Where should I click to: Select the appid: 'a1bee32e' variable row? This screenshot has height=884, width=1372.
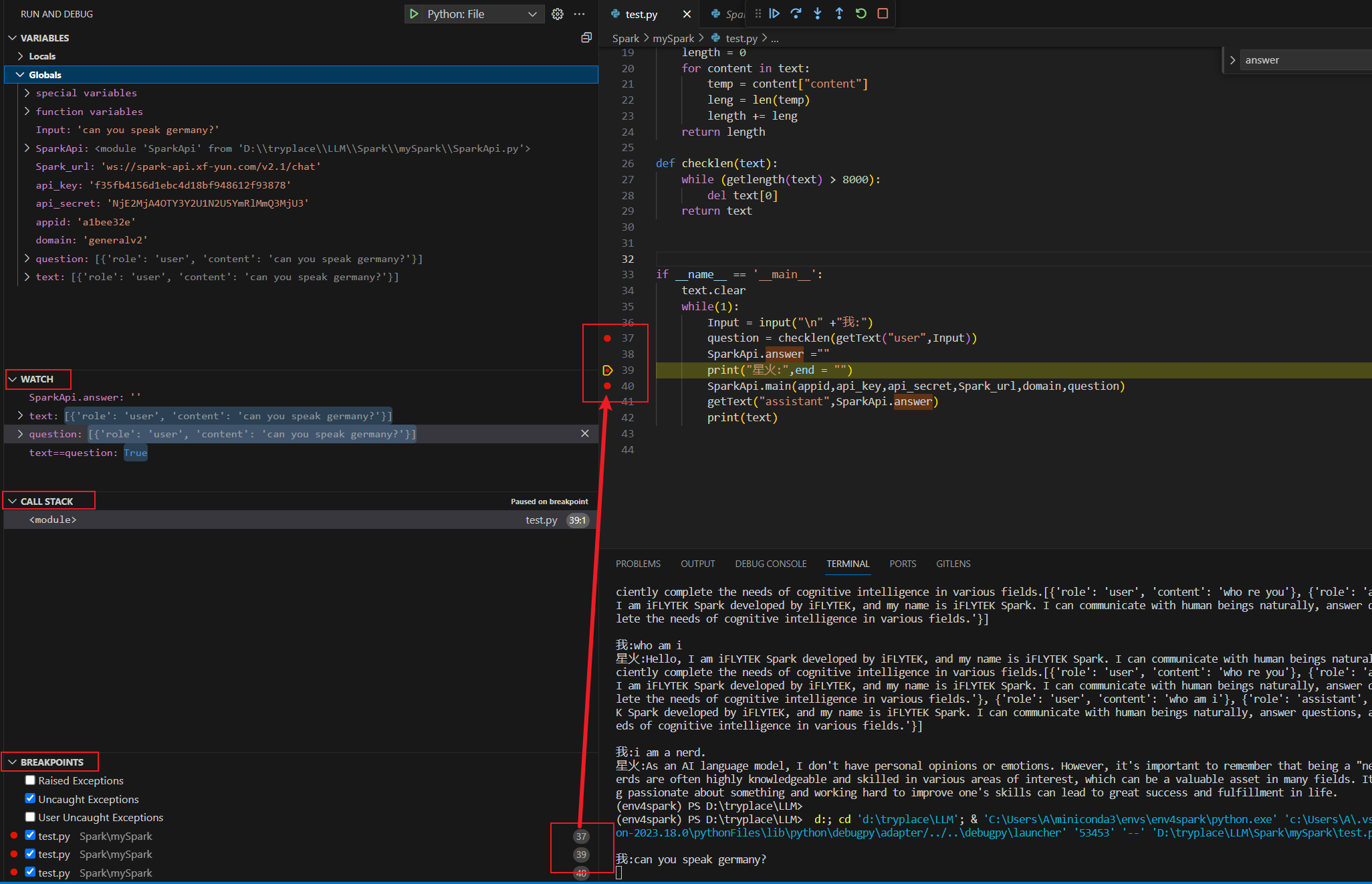click(x=300, y=221)
